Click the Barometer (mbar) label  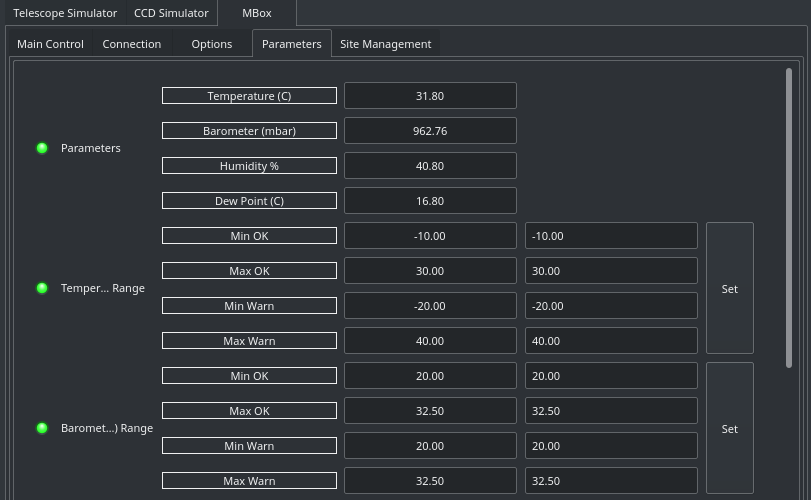point(249,131)
